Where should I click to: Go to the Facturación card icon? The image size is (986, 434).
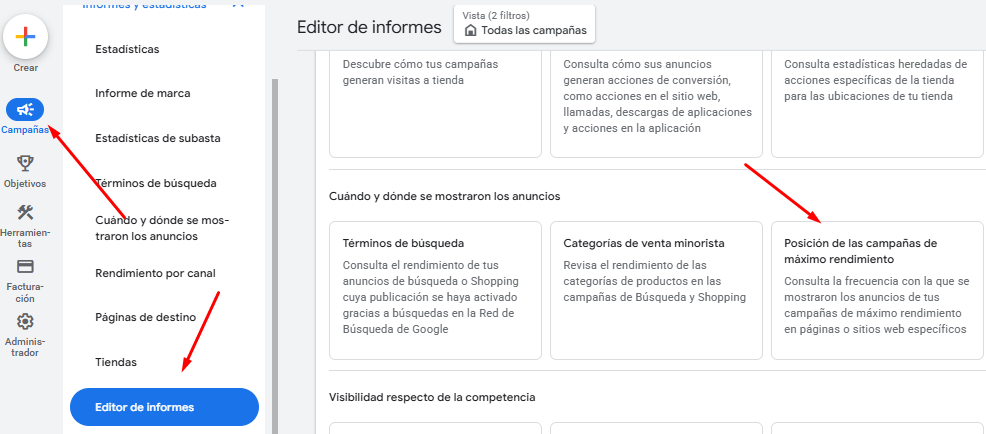(x=25, y=267)
